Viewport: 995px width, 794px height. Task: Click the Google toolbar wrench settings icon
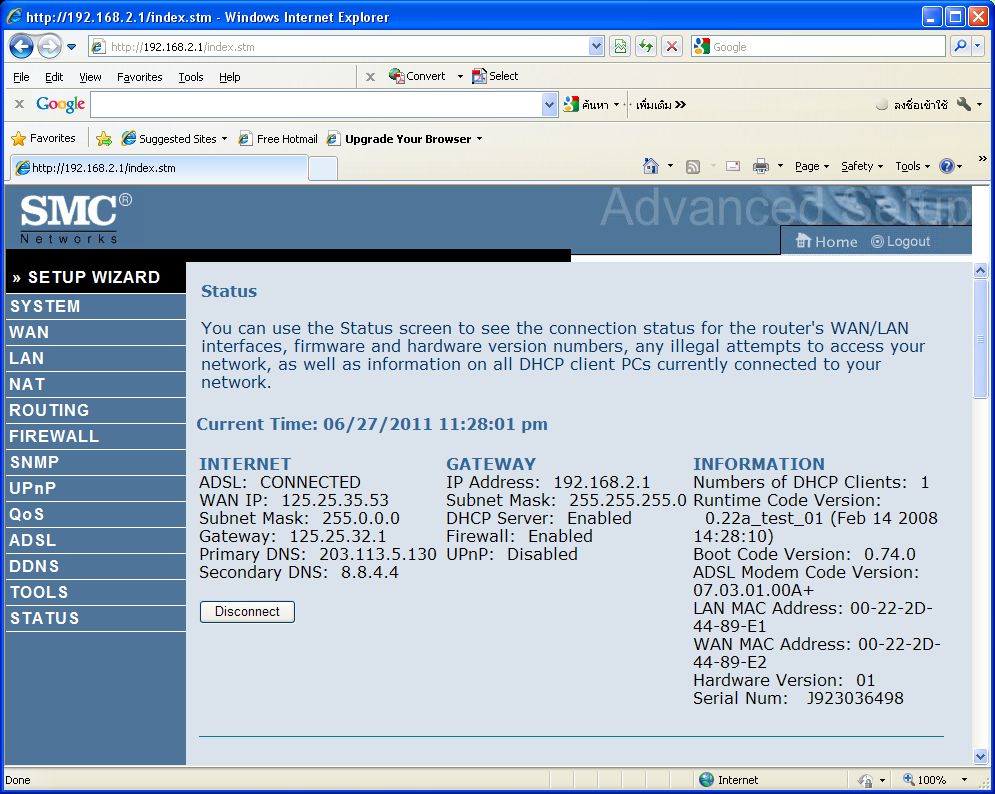(x=964, y=104)
